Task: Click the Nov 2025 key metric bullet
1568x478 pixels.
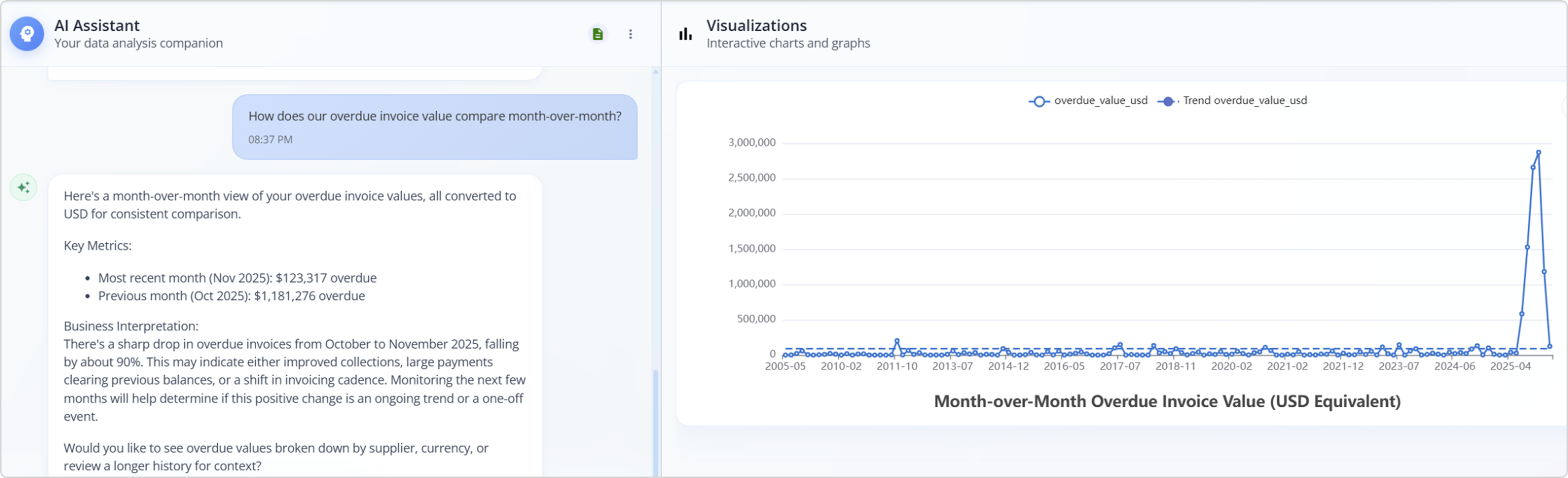Action: [x=237, y=278]
